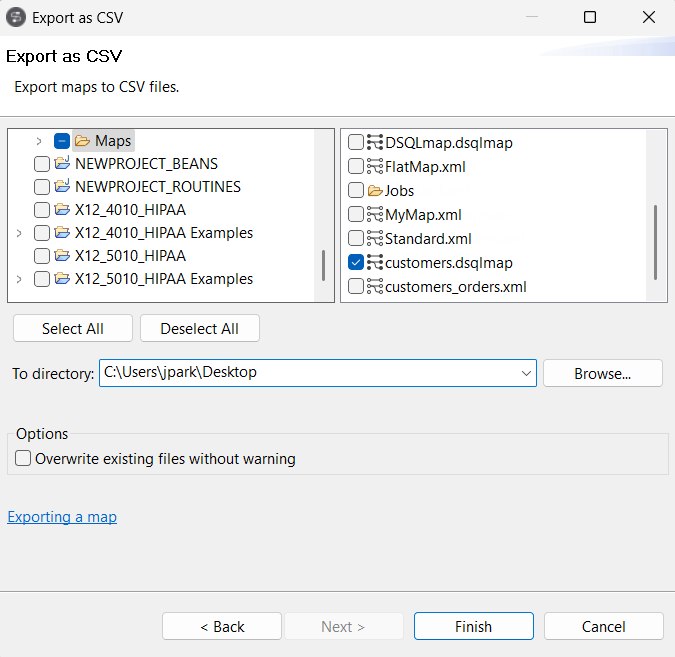This screenshot has height=657, width=675.
Task: Click the Jobs folder icon
Action: 376,191
